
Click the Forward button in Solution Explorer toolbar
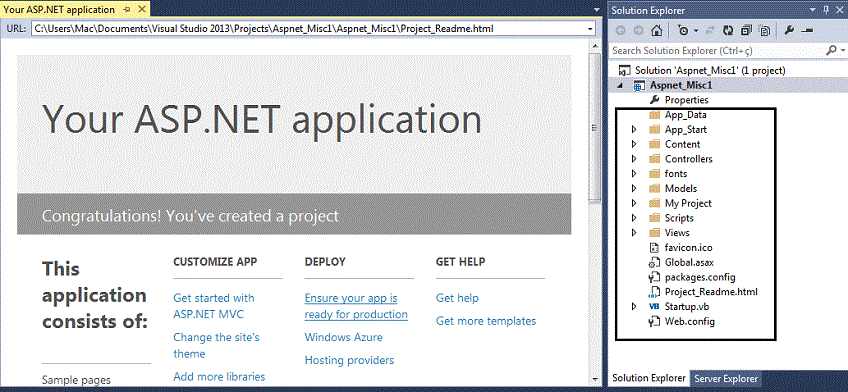click(639, 31)
